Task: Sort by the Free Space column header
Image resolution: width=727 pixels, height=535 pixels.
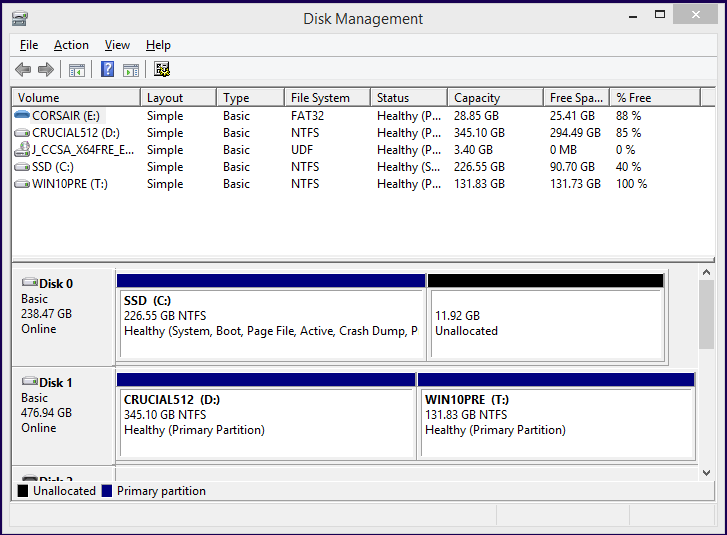Action: [576, 98]
